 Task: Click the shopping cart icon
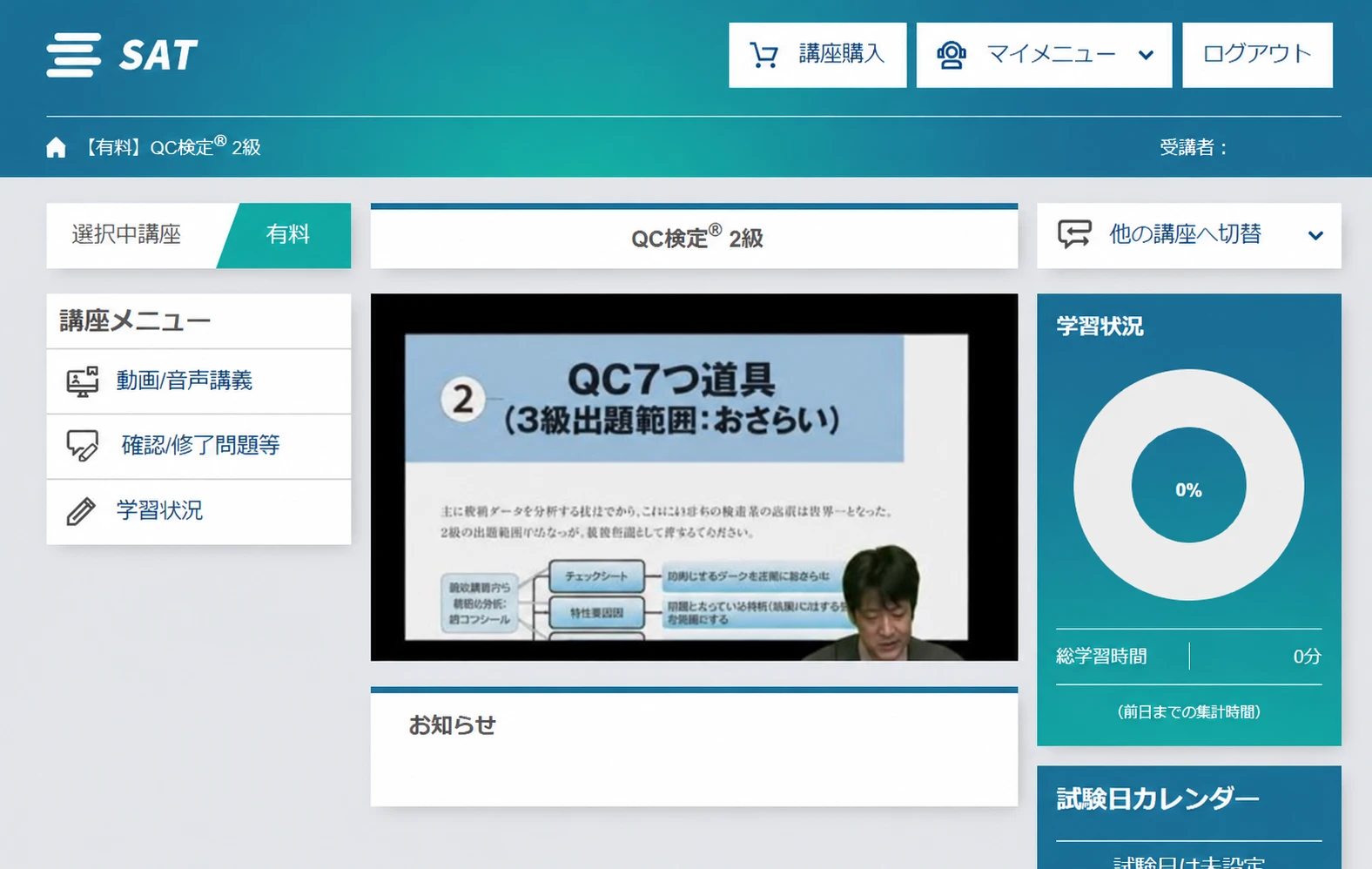click(x=763, y=55)
